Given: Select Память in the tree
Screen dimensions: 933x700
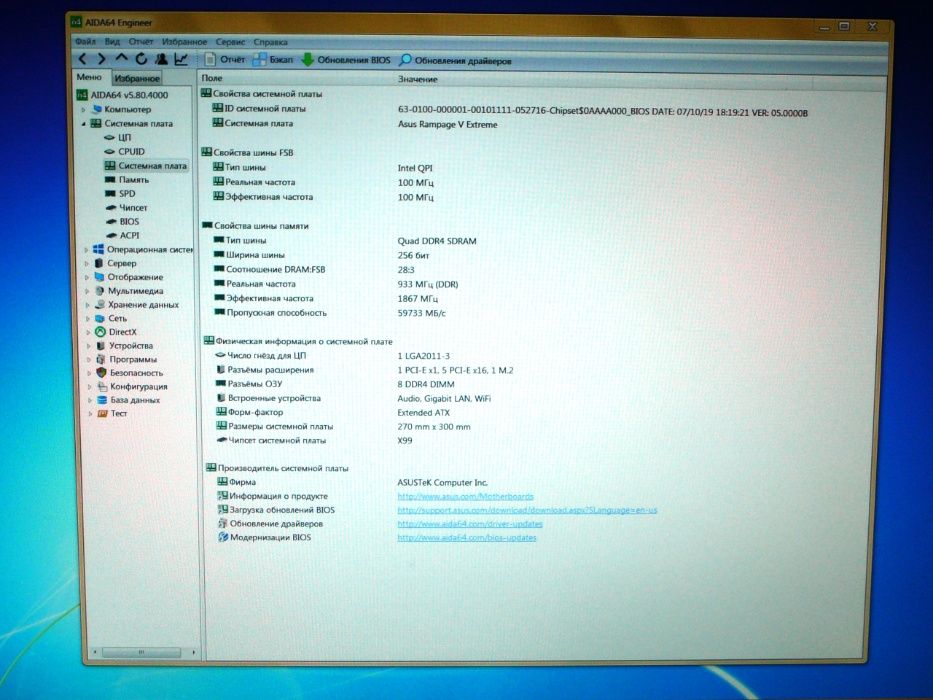Looking at the screenshot, I should coord(127,180).
